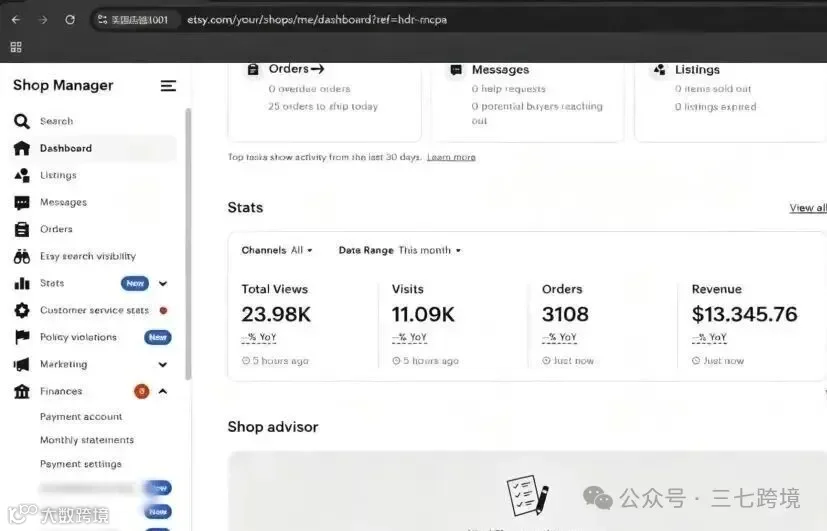Go forward with the browser forward arrow
827x531 pixels.
pyautogui.click(x=43, y=20)
